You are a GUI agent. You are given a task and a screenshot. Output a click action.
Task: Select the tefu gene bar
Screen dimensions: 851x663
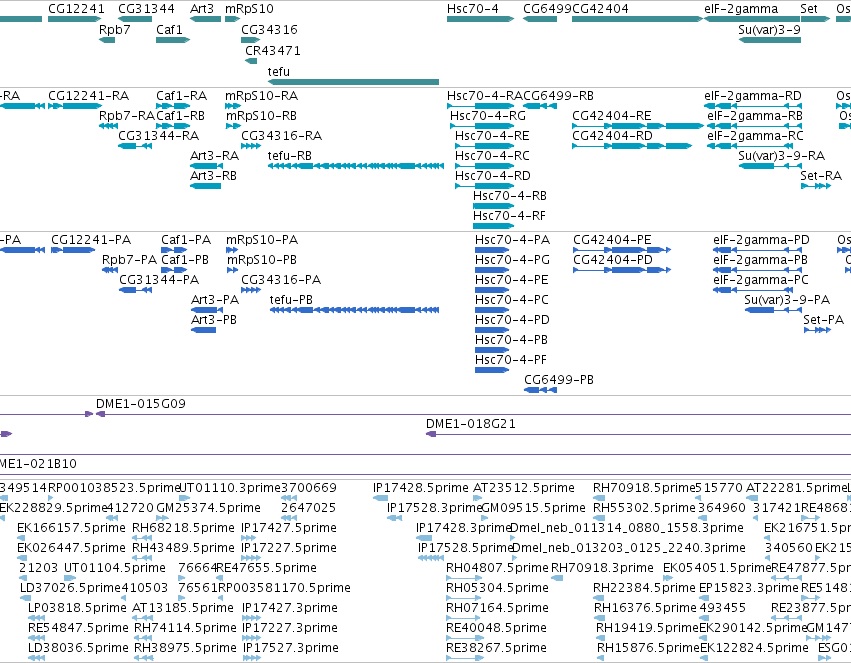[x=353, y=82]
